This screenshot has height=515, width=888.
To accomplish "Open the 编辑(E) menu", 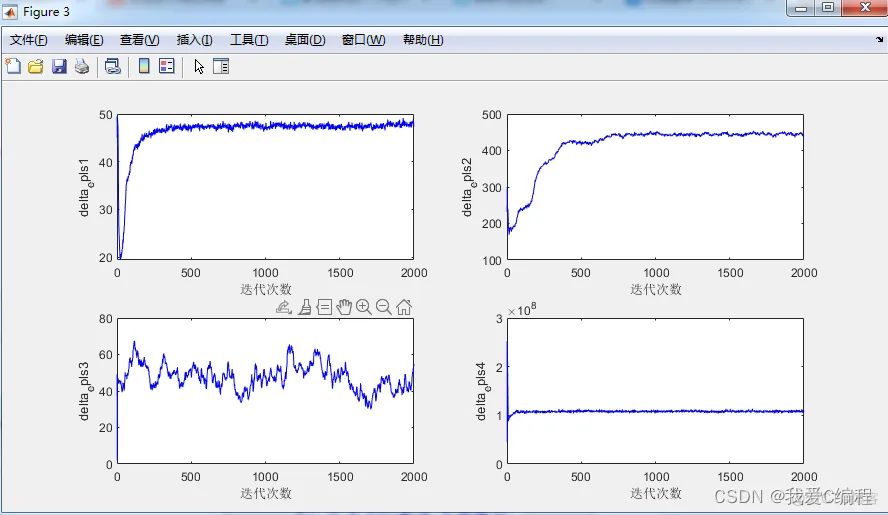I will [x=84, y=40].
